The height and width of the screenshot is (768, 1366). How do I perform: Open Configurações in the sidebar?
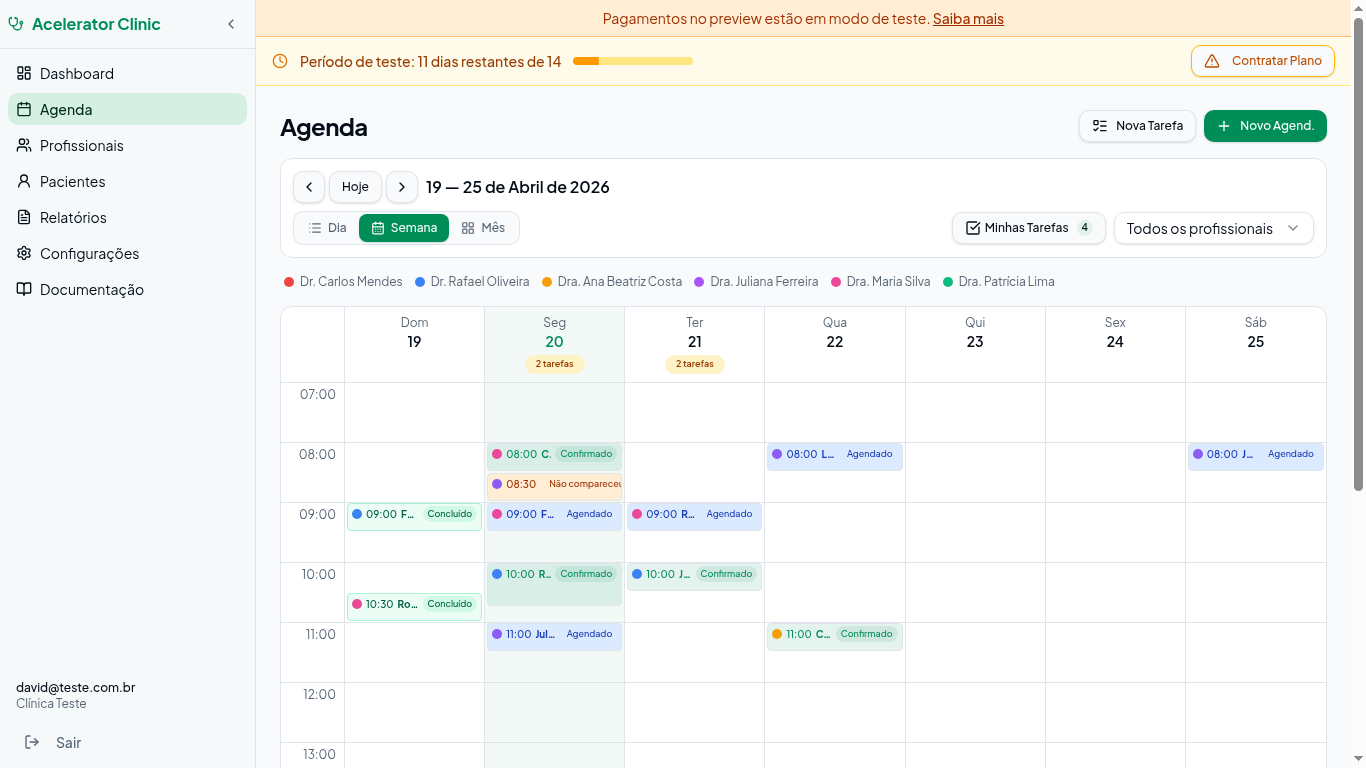[x=127, y=253]
